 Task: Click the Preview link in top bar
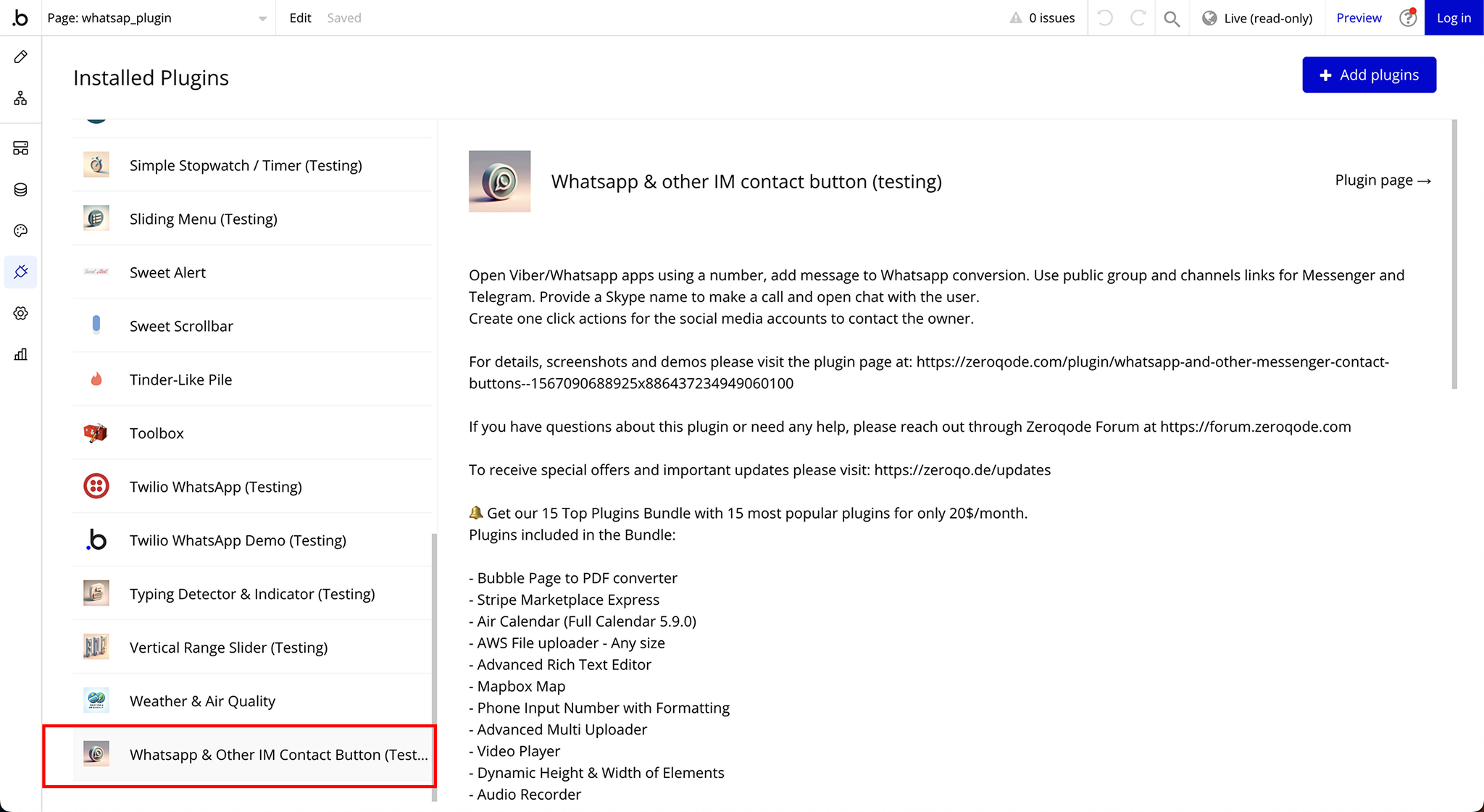coord(1359,18)
